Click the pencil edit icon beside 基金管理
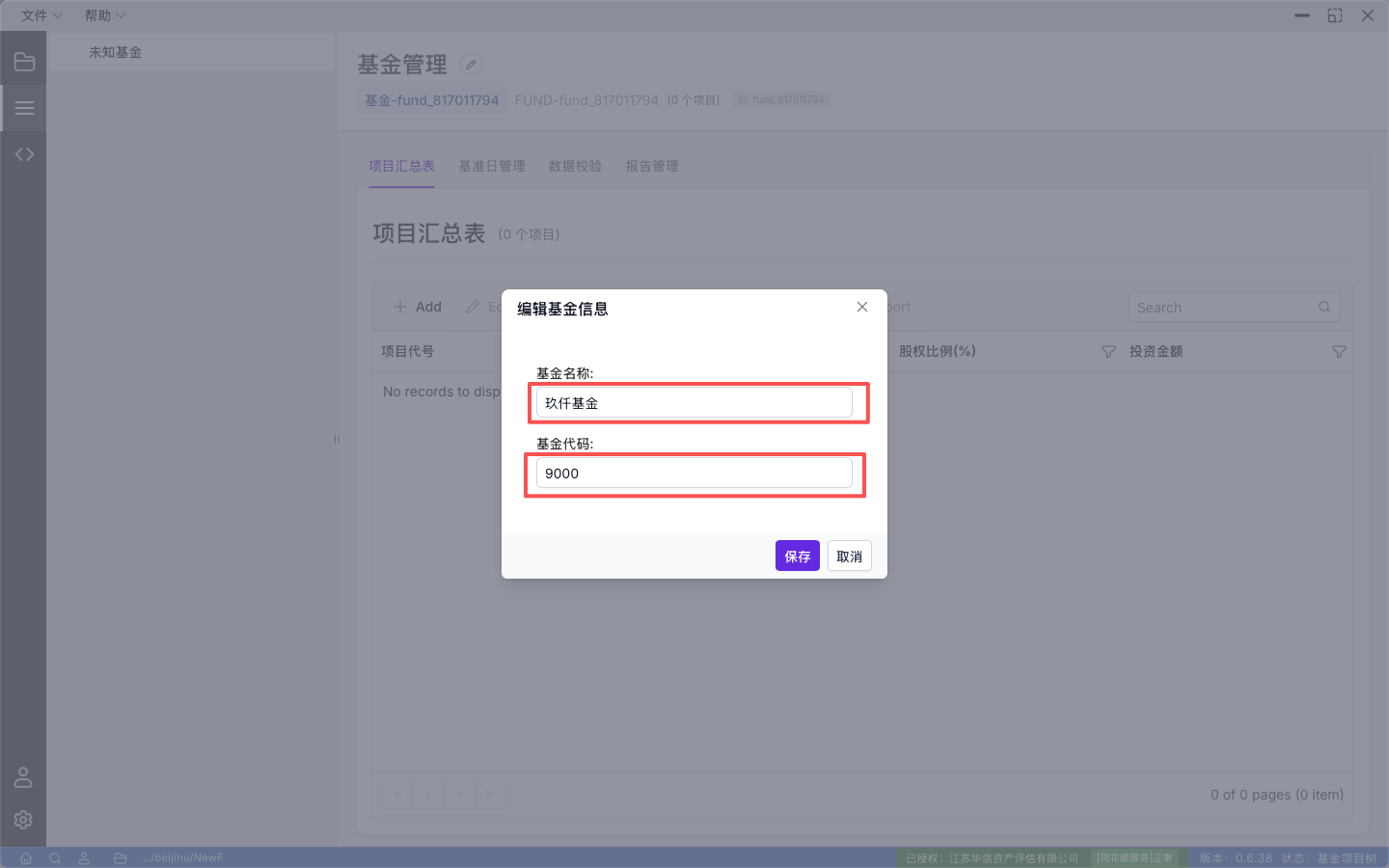The height and width of the screenshot is (868, 1389). point(471,65)
